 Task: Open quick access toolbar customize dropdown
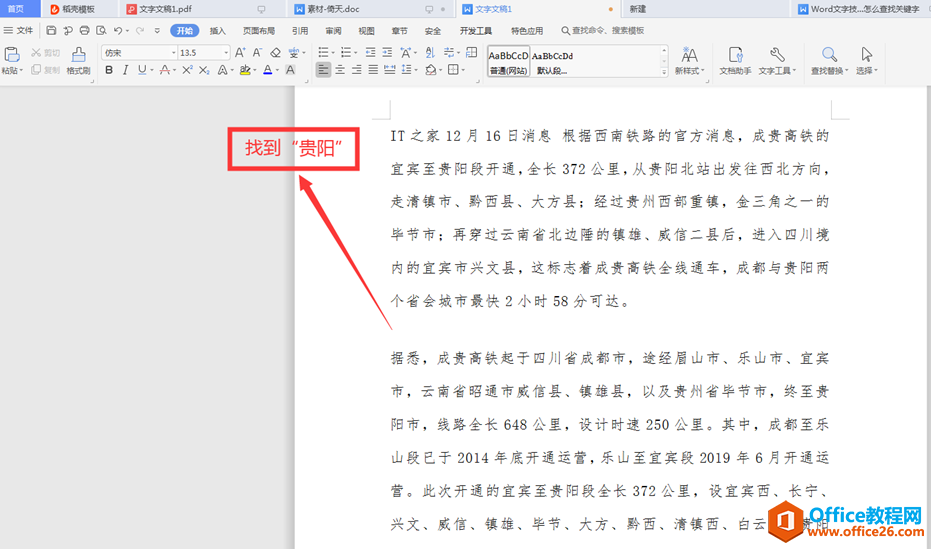click(x=157, y=30)
